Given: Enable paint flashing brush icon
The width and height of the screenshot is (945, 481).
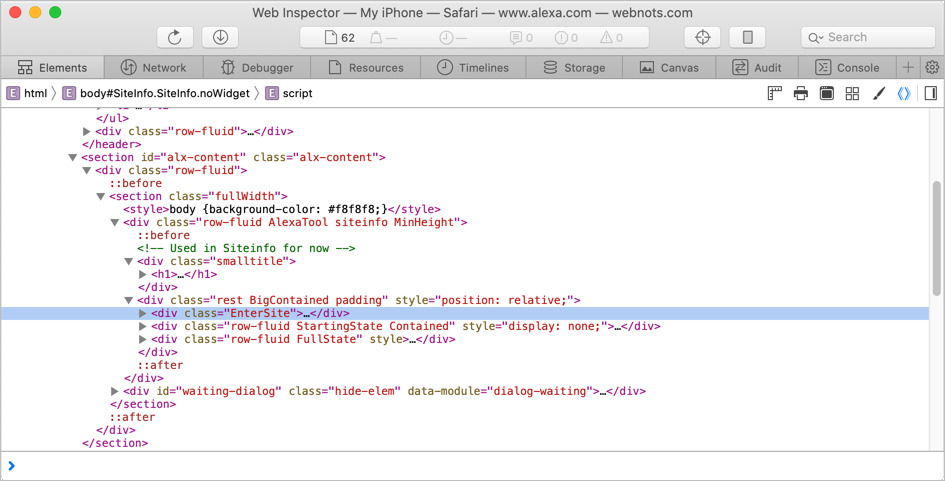Looking at the screenshot, I should (x=878, y=93).
